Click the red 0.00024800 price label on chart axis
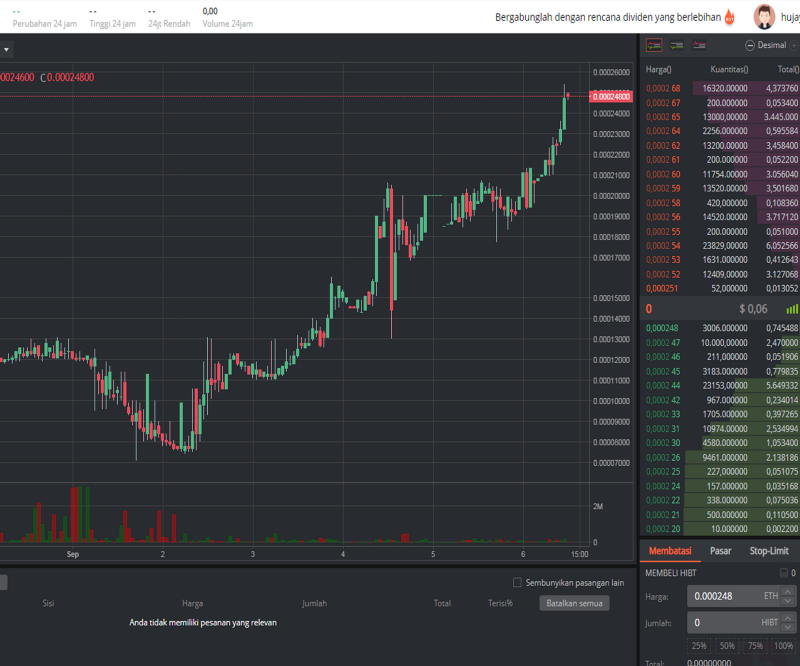 coord(611,96)
